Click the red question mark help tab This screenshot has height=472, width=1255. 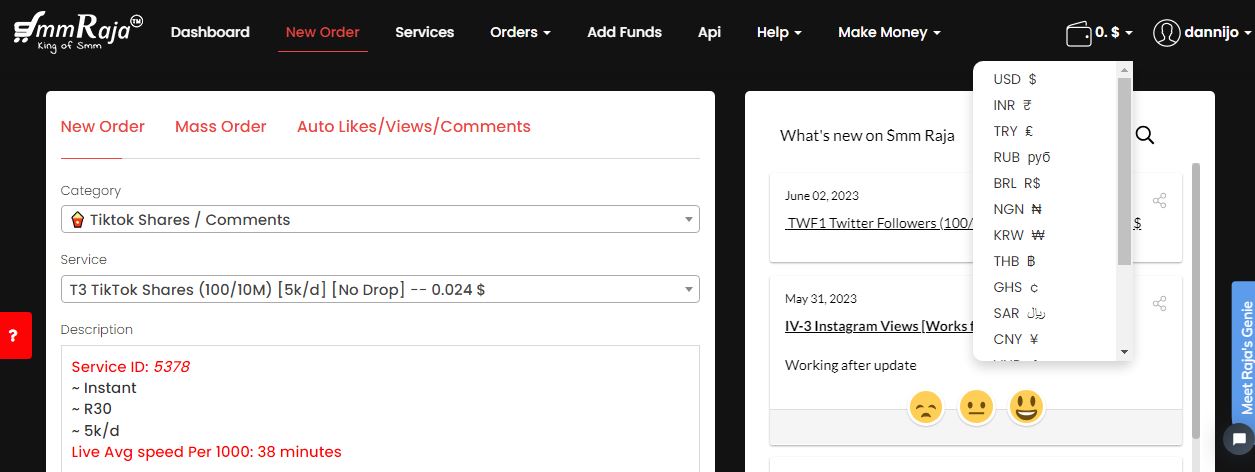coord(14,336)
